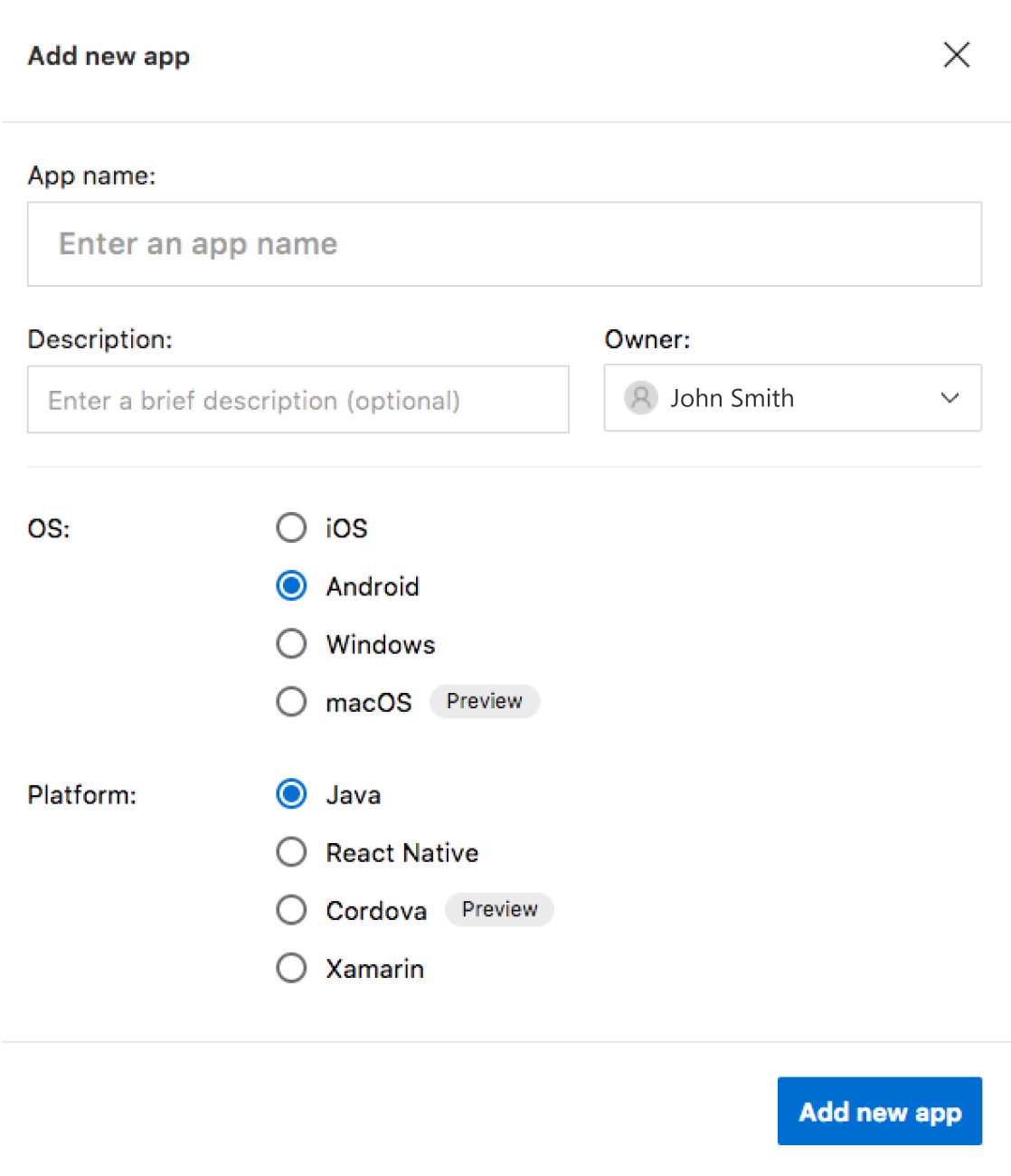Choose Android as the OS

pyautogui.click(x=291, y=586)
